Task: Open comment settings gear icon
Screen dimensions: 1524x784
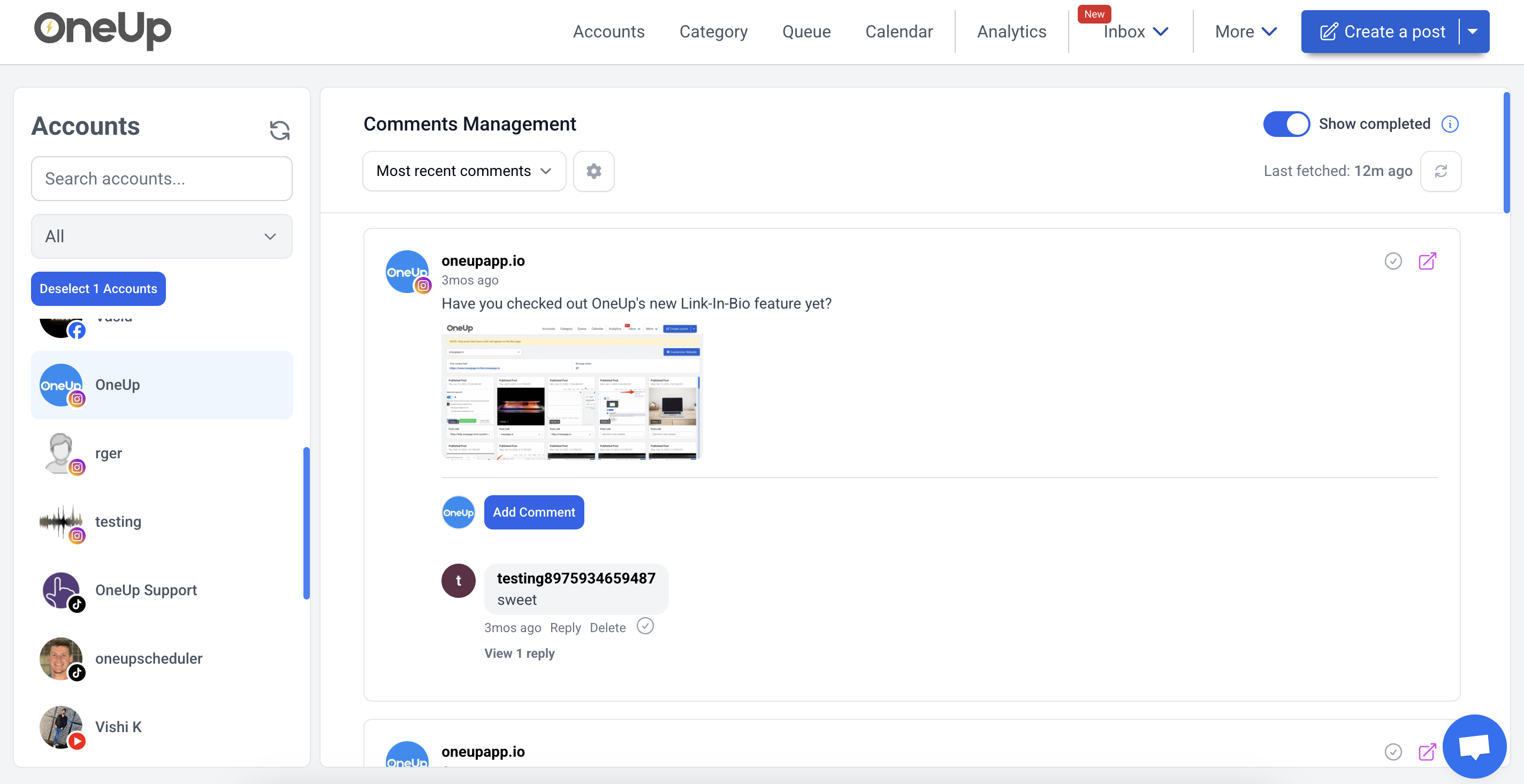Action: pos(593,172)
